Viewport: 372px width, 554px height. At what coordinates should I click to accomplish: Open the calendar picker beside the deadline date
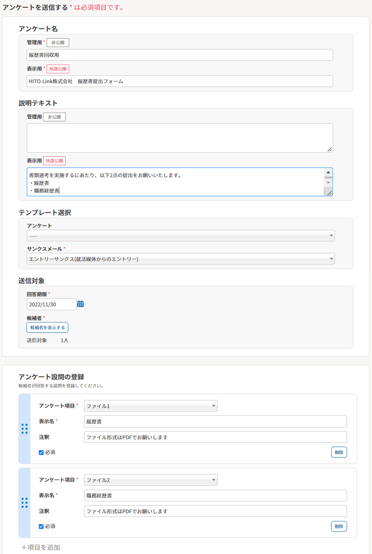(81, 304)
